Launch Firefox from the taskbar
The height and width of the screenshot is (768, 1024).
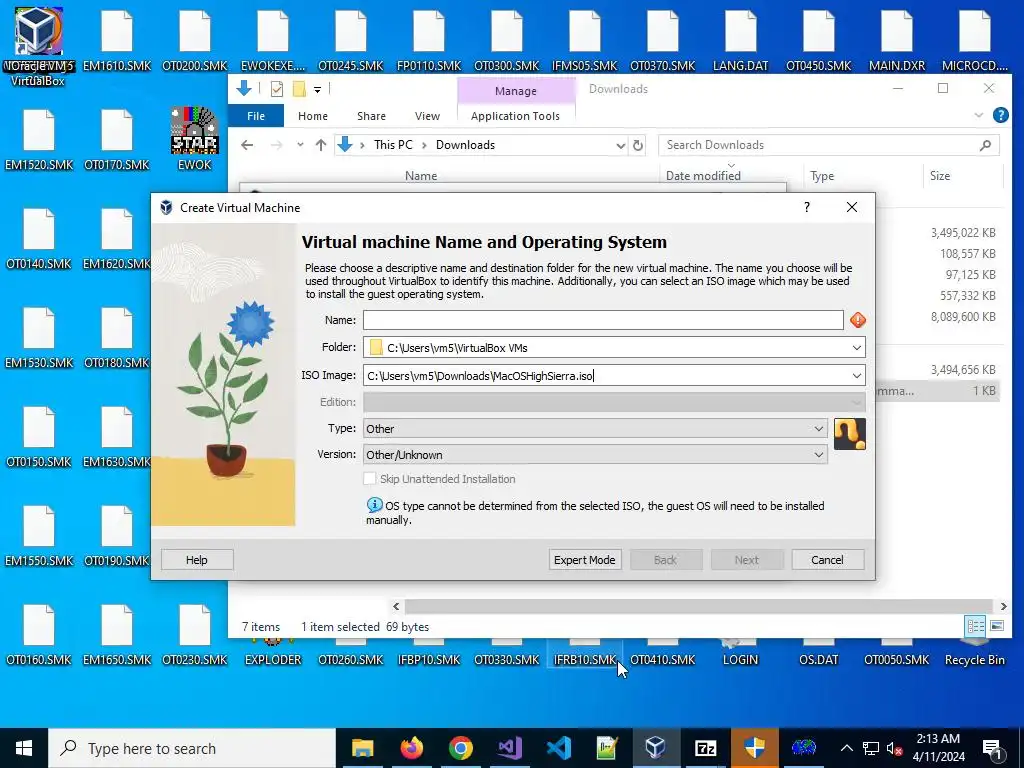411,748
